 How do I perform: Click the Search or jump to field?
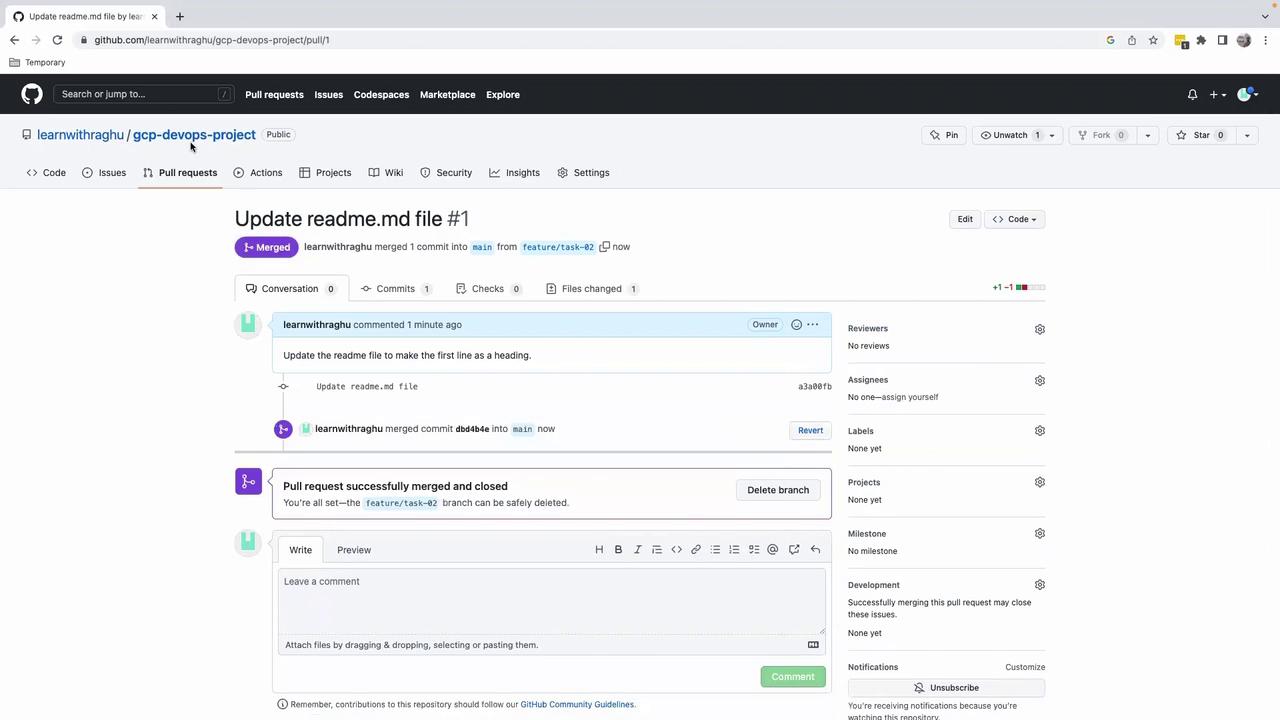[144, 94]
